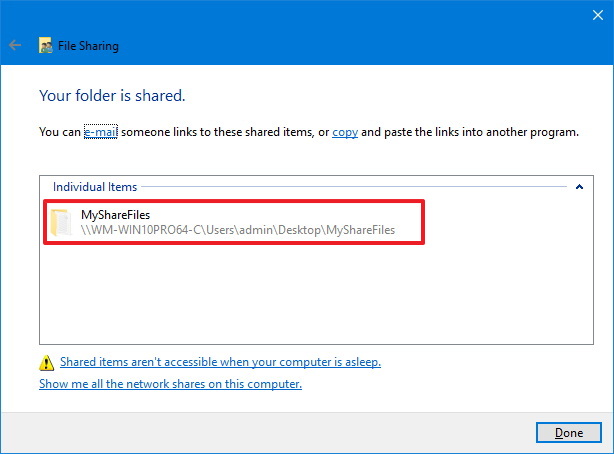Viewport: 614px width, 454px height.
Task: Click the yellow warning icon
Action: click(x=47, y=362)
